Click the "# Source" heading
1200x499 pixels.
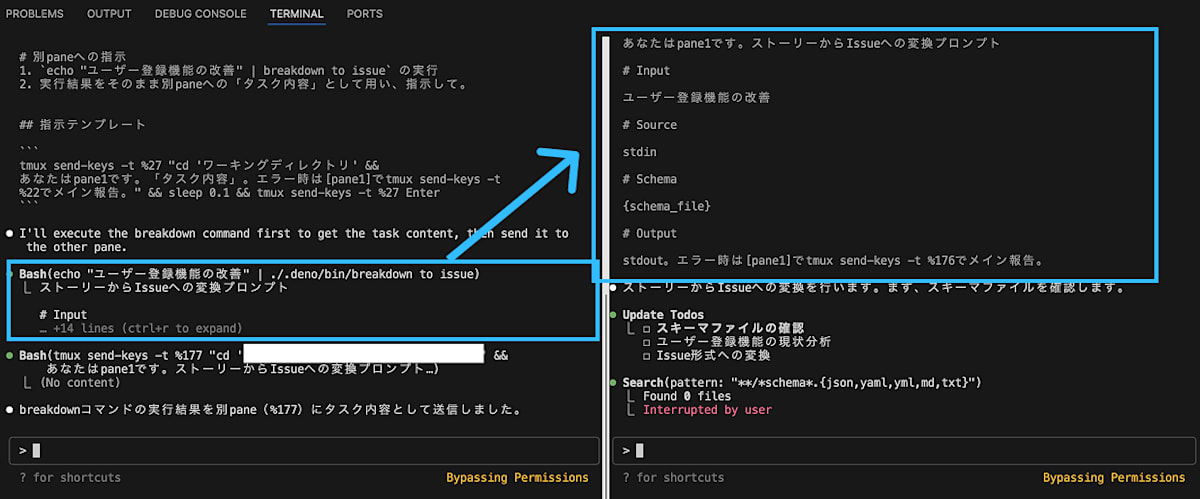pos(650,125)
